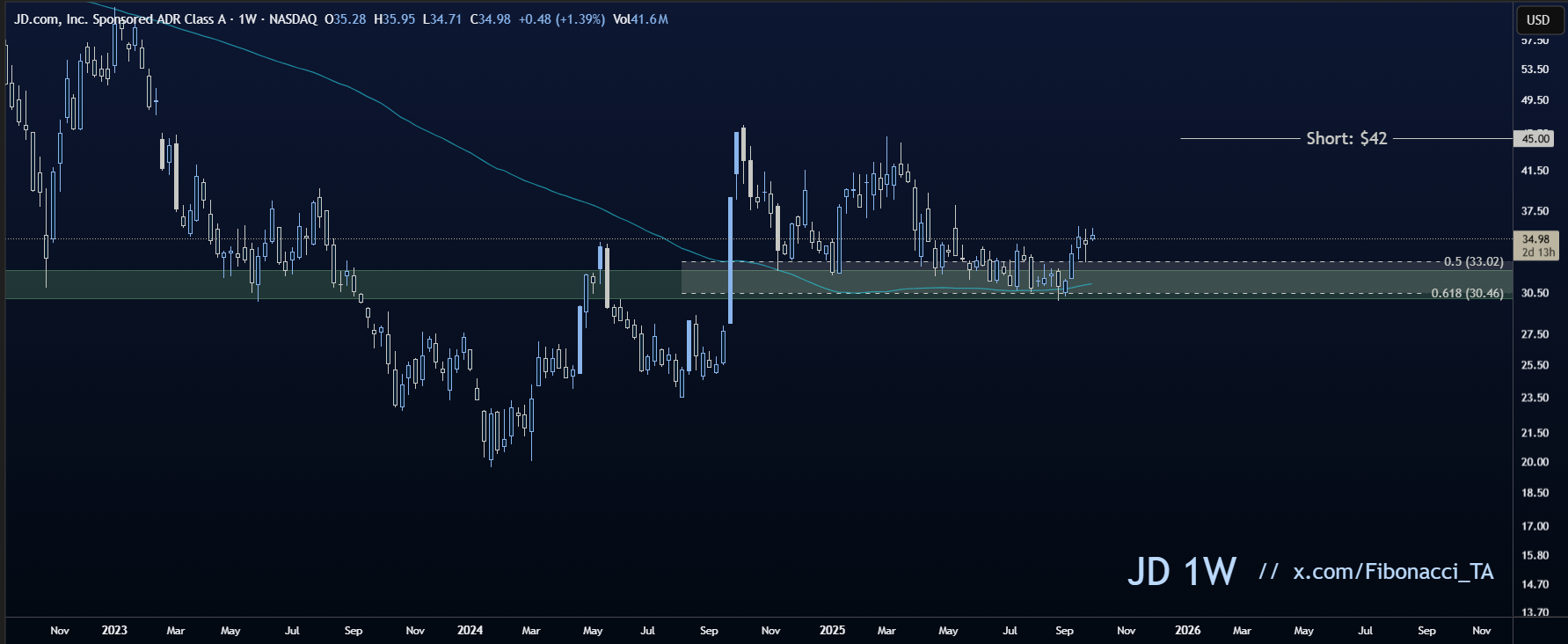
Task: Click the 2025 marker on time axis
Action: (x=832, y=630)
